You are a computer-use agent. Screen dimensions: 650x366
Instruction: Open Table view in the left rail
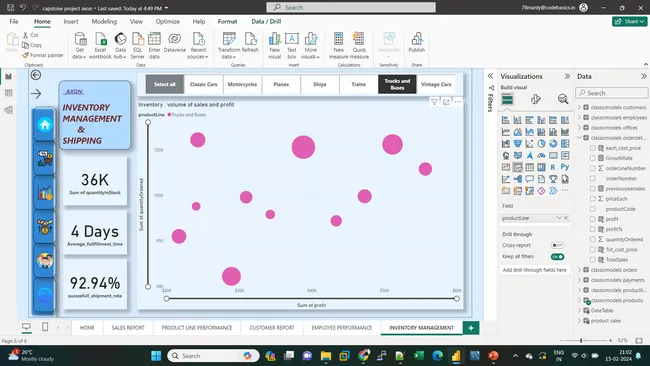pos(8,93)
